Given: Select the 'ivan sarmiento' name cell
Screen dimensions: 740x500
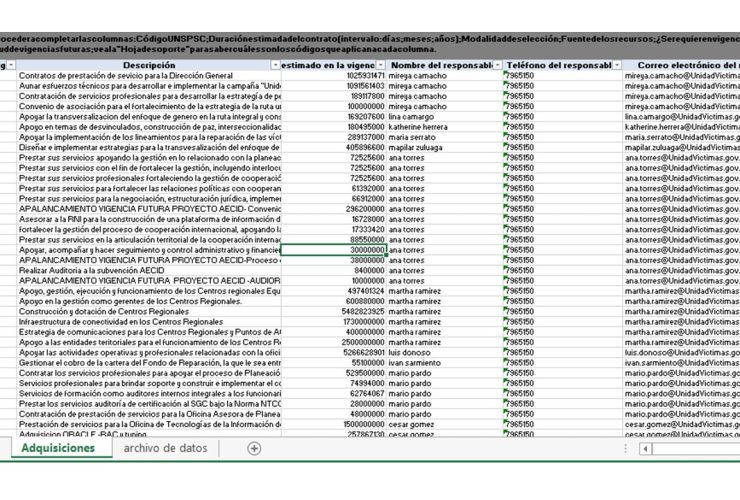Looking at the screenshot, I should (x=445, y=363).
